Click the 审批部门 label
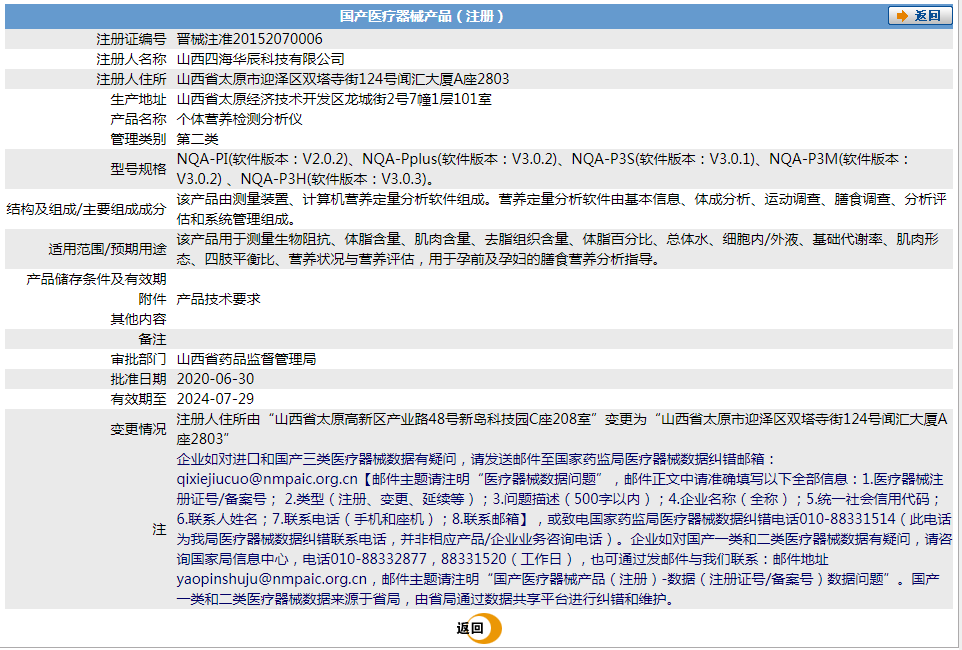Image resolution: width=962 pixels, height=650 pixels. pyautogui.click(x=138, y=359)
